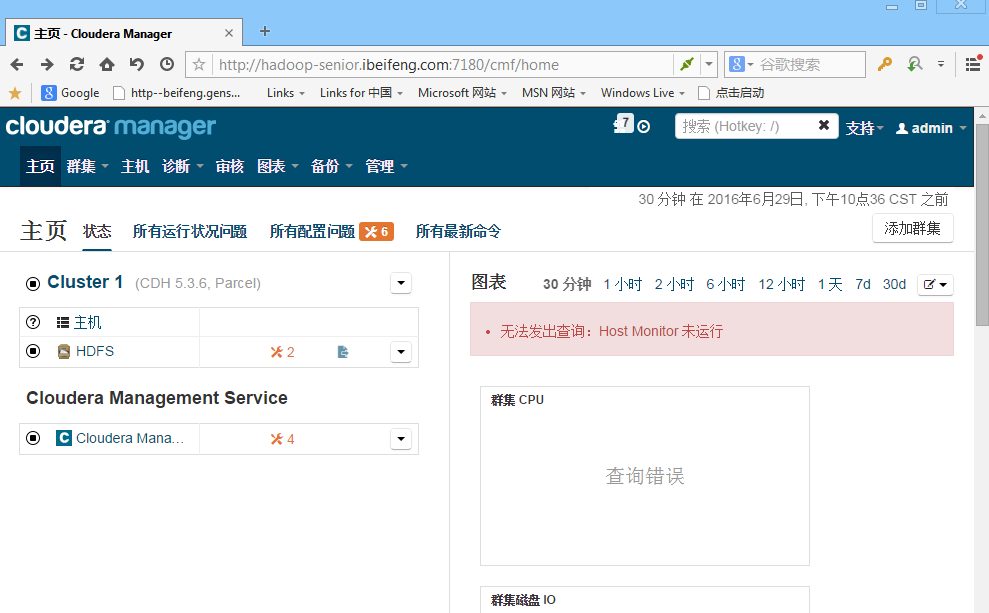Open the running commands indicator with badge 7
This screenshot has width=989, height=613.
pos(623,124)
